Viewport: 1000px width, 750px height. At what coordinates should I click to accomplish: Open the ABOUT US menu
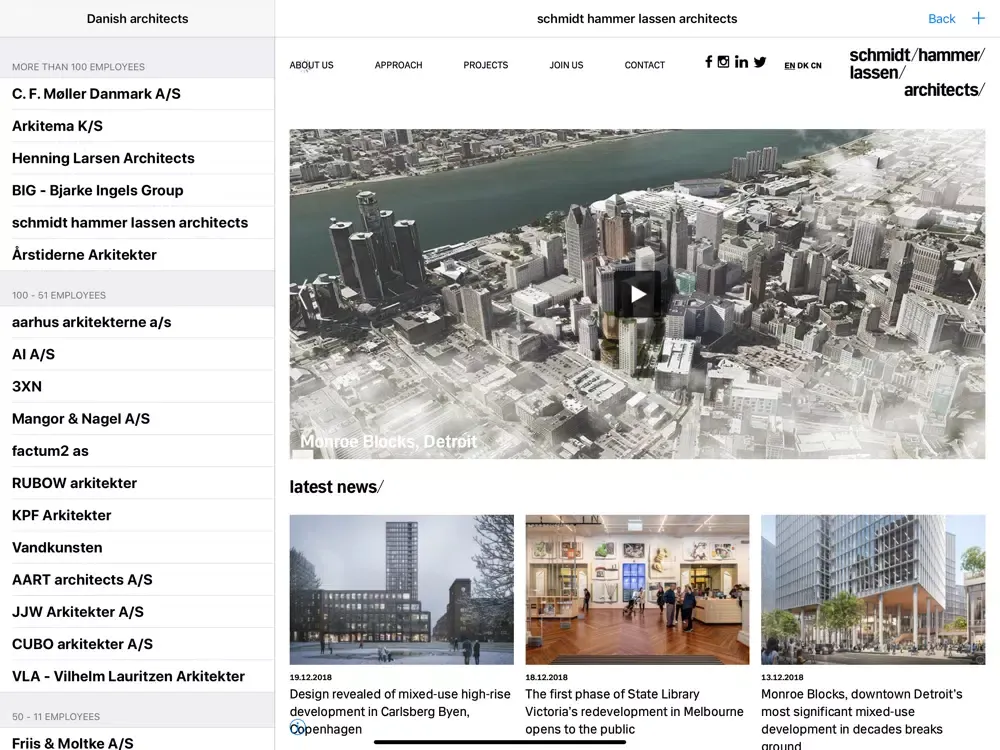coord(311,65)
